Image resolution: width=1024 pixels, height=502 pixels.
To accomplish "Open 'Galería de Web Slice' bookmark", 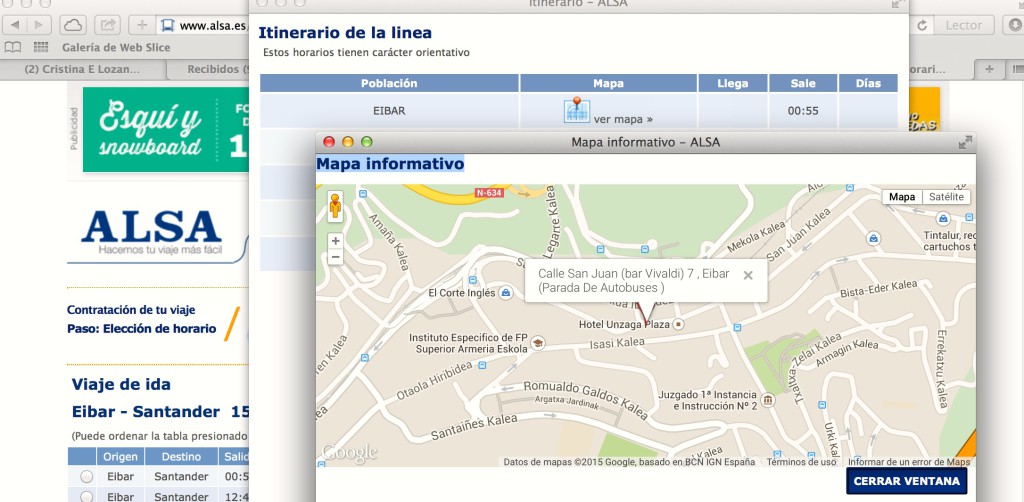I will [x=116, y=47].
